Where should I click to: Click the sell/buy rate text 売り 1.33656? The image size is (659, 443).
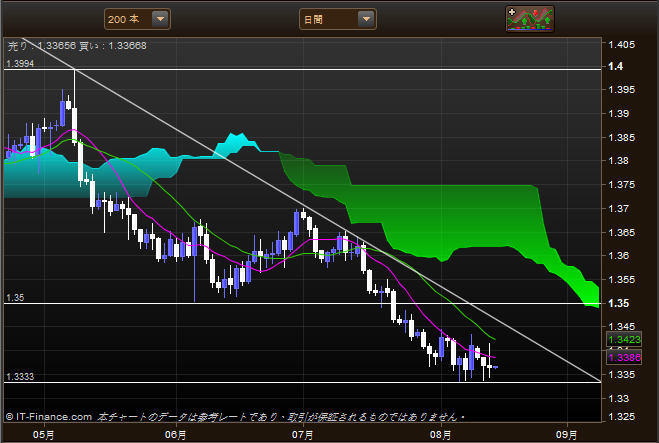click(x=42, y=46)
